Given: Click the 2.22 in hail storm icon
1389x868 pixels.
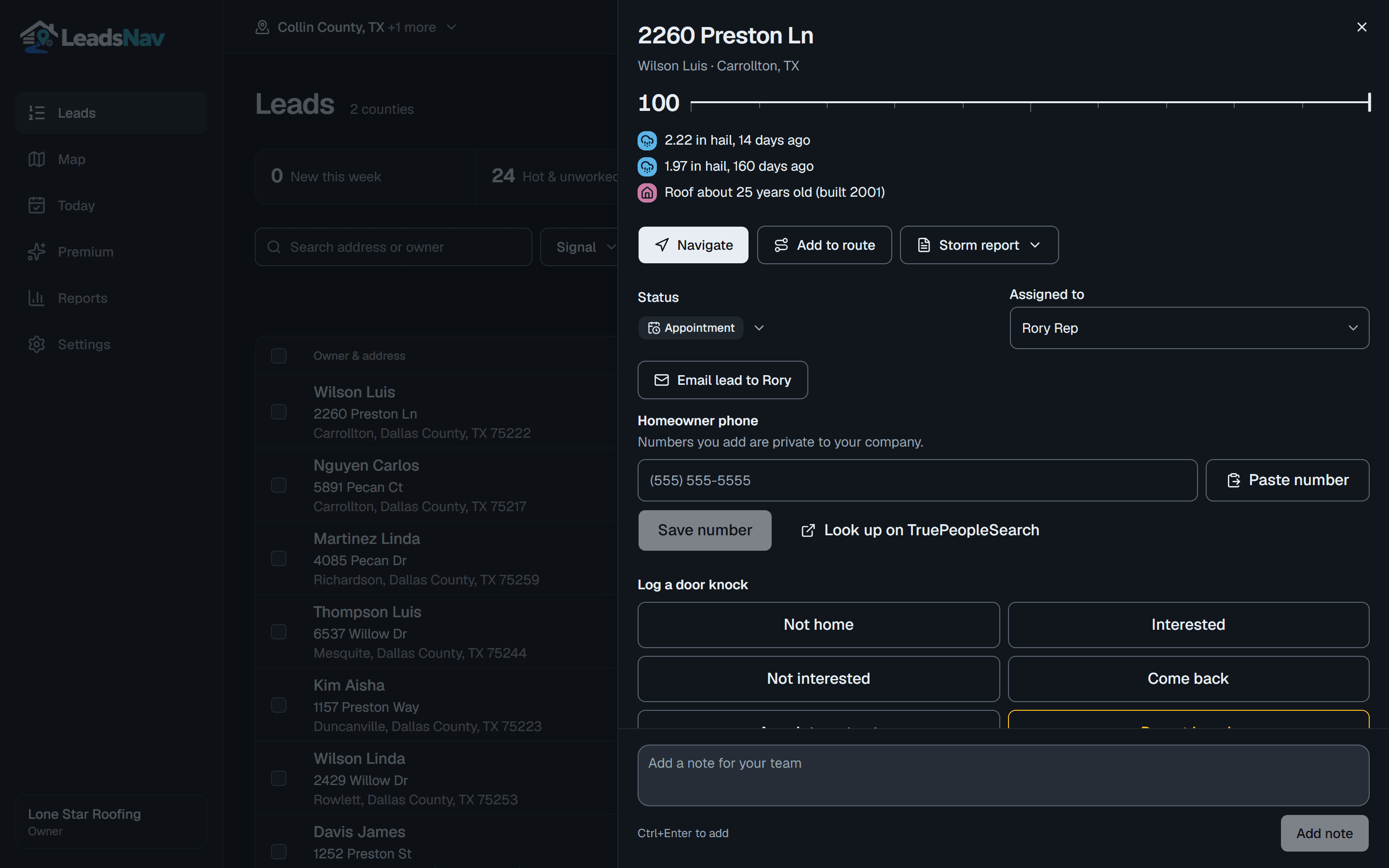Looking at the screenshot, I should [647, 140].
